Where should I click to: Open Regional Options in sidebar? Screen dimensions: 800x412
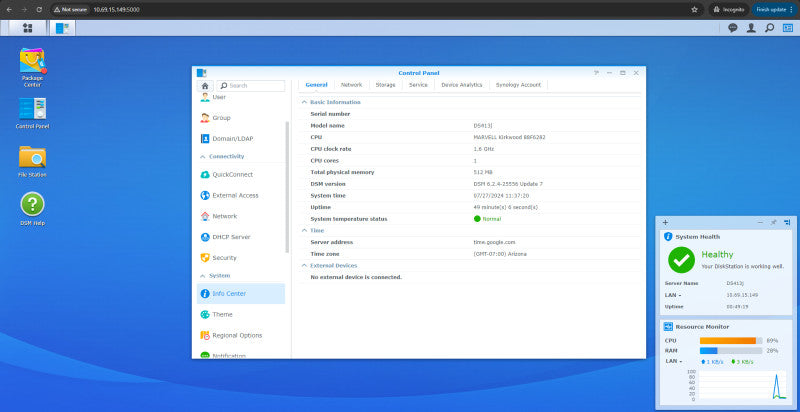coord(241,336)
